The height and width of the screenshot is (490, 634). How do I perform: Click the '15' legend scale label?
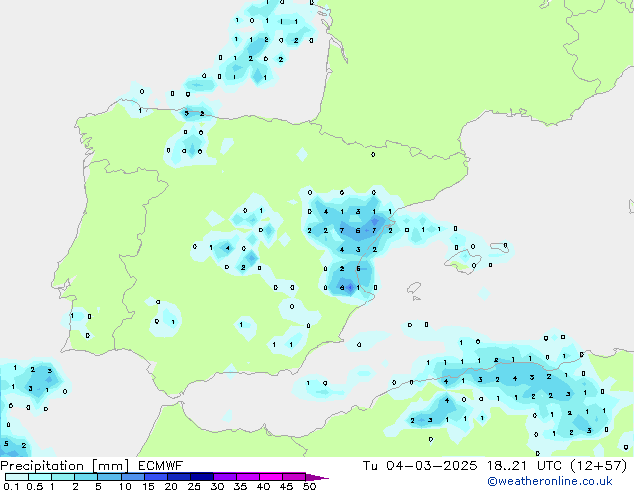[x=148, y=486]
